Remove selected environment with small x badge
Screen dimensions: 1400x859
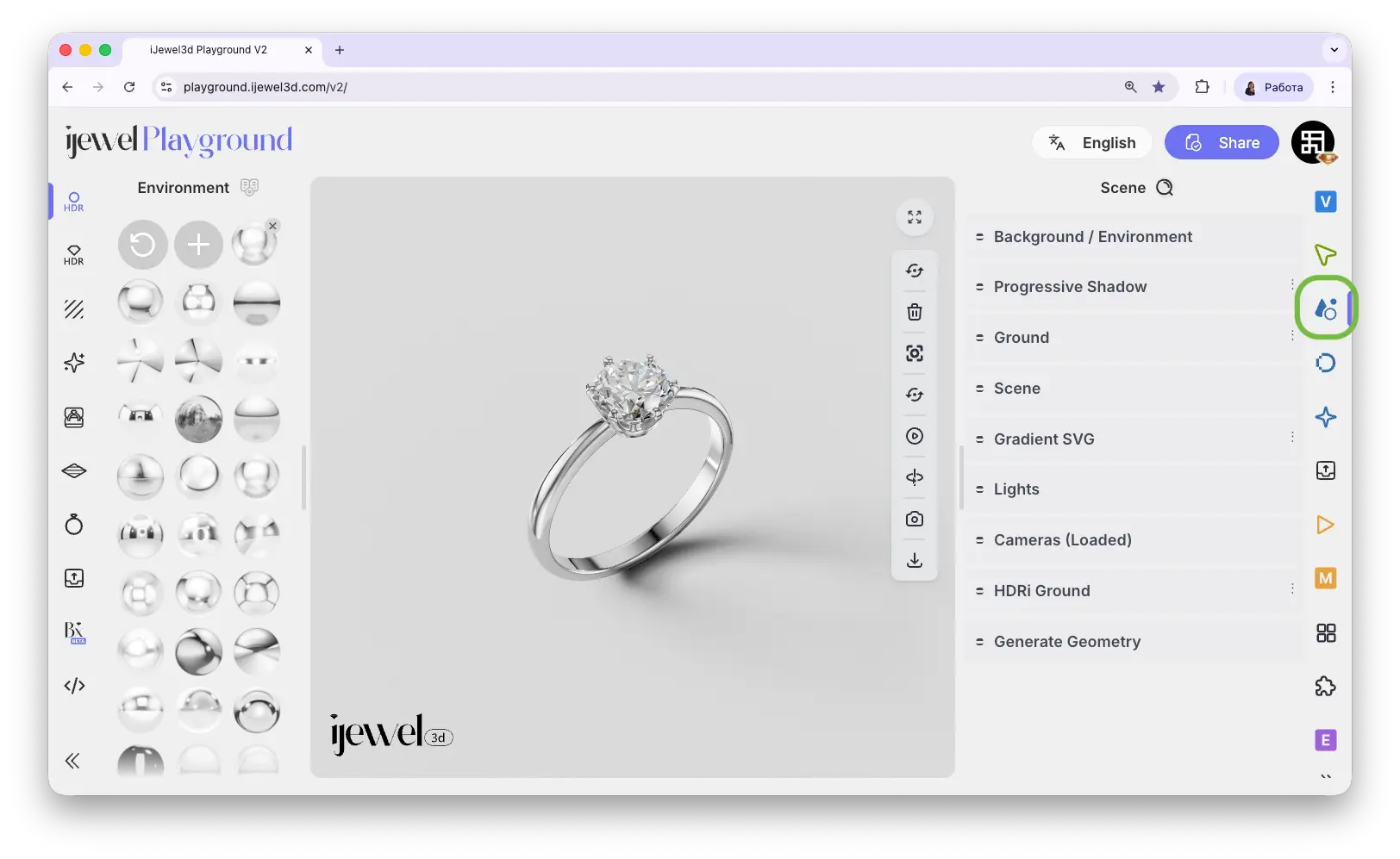click(272, 226)
